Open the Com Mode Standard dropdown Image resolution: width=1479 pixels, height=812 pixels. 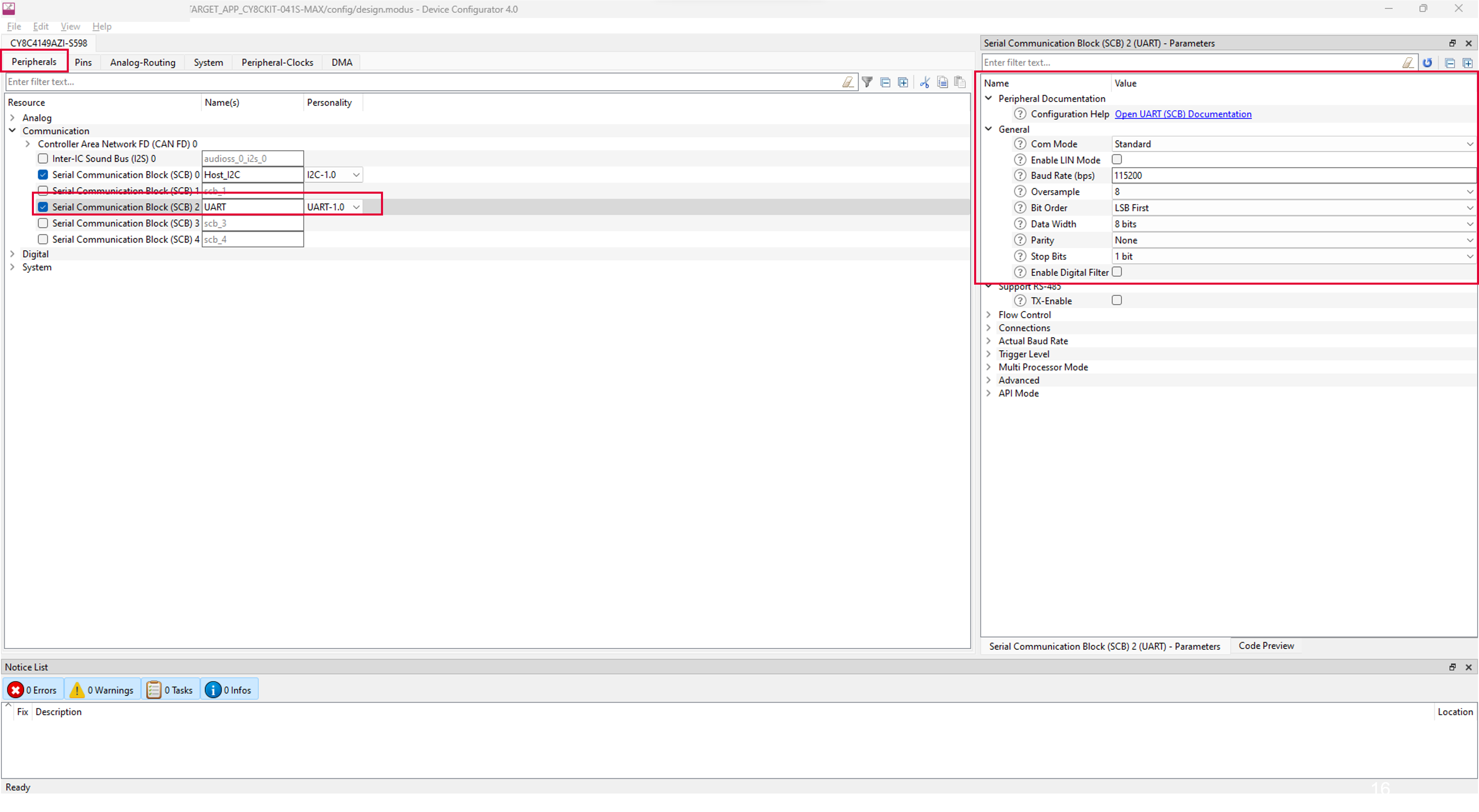click(1294, 144)
